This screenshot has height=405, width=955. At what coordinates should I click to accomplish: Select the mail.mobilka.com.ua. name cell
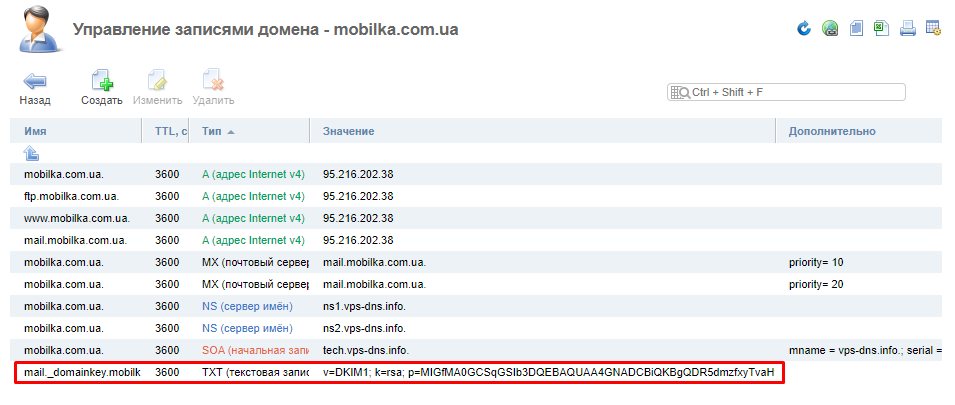(76, 240)
